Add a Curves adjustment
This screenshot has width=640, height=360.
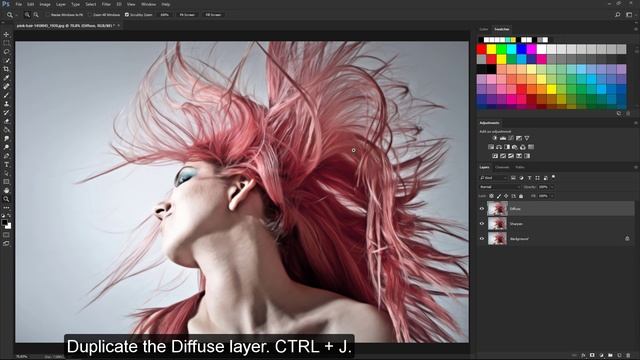coord(511,138)
